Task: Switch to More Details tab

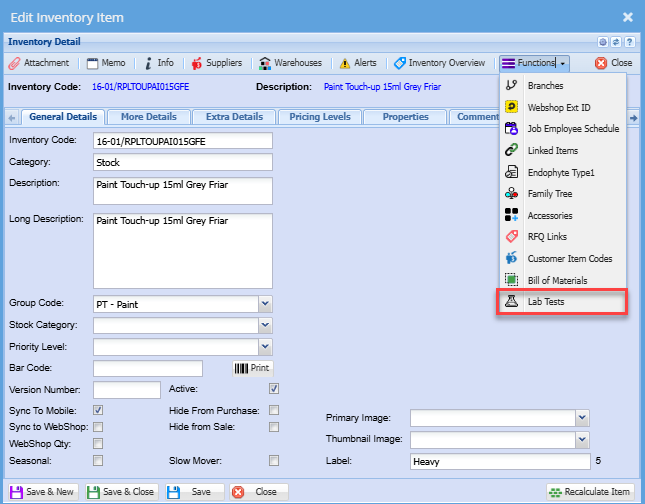Action: click(x=149, y=117)
